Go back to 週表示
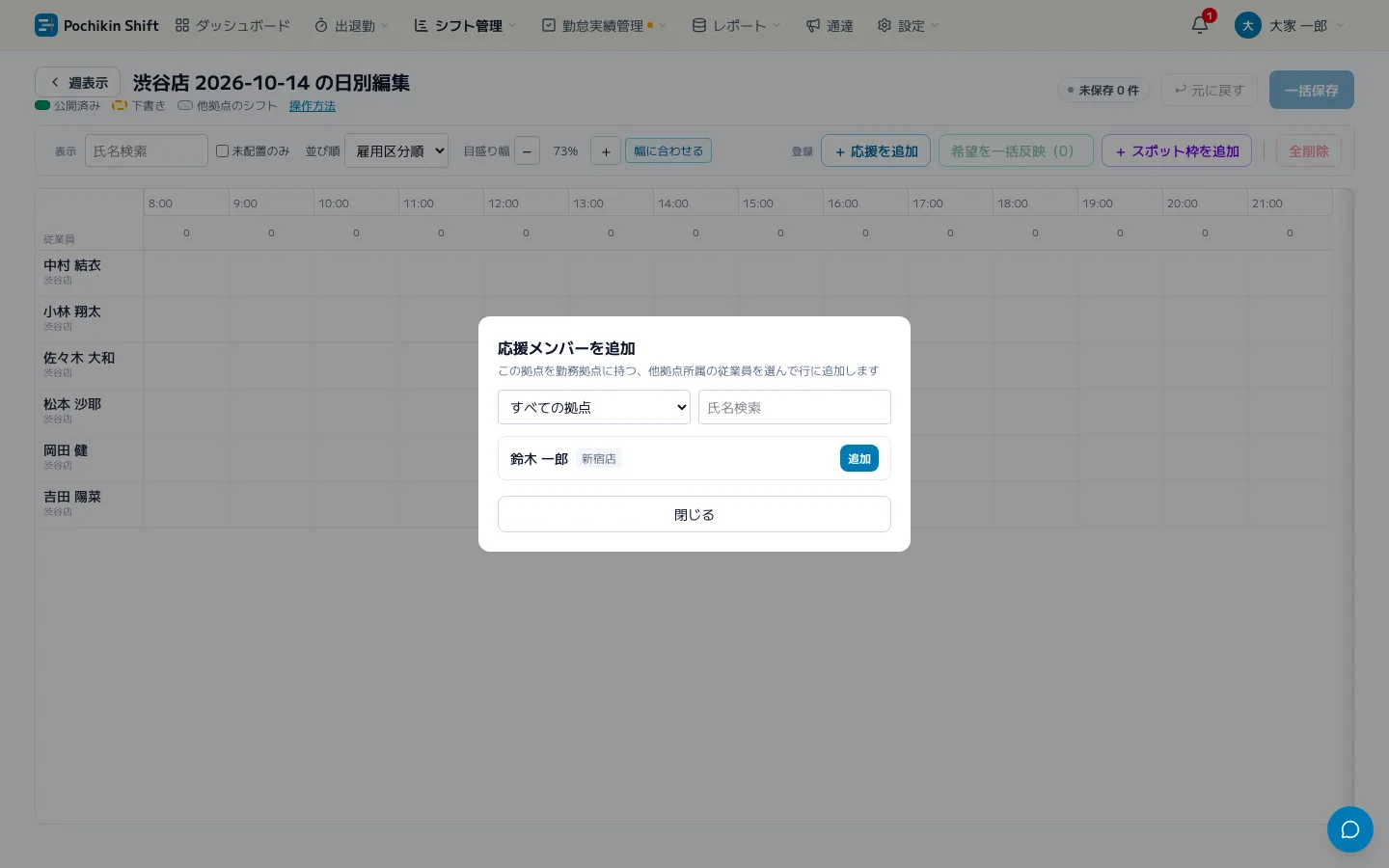This screenshot has width=1389, height=868. coord(77,83)
